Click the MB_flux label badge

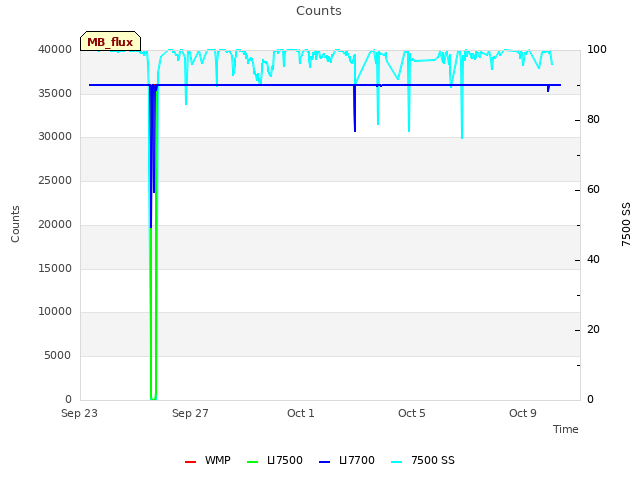[x=110, y=41]
